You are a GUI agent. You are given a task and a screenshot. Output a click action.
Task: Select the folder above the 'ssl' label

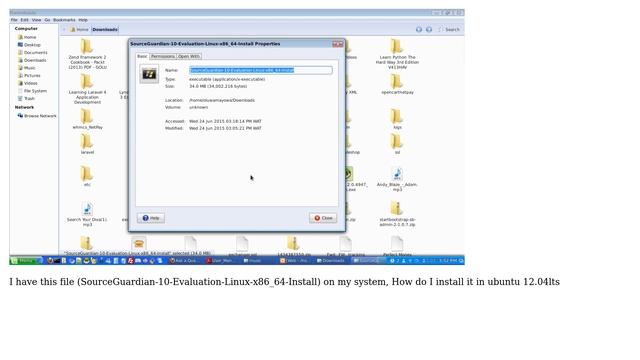click(x=396, y=142)
